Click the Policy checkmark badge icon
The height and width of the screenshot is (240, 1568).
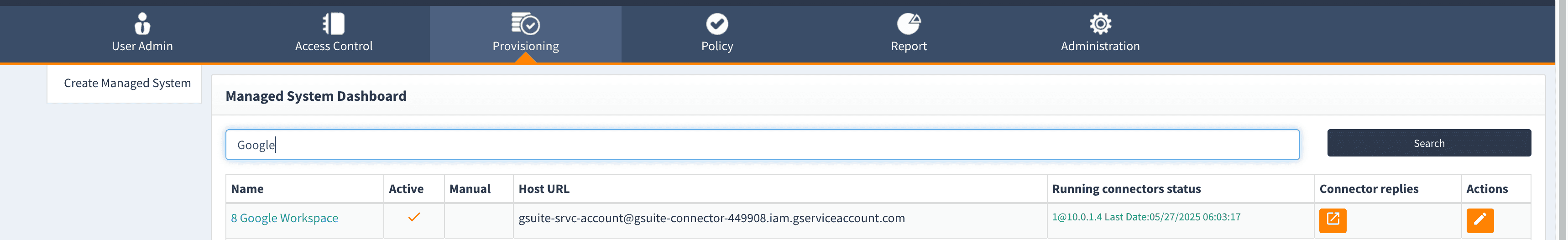pos(716,24)
